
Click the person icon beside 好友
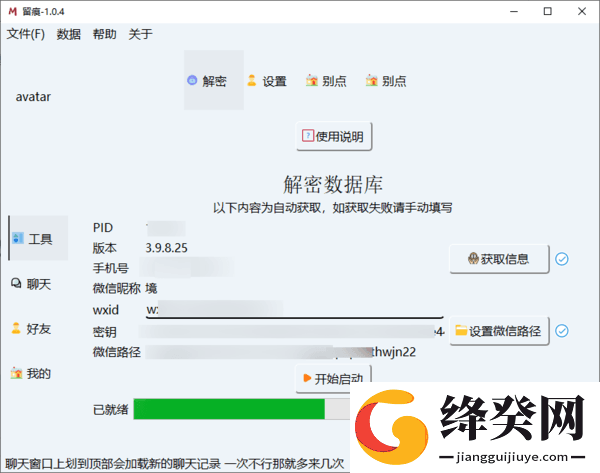[16, 328]
